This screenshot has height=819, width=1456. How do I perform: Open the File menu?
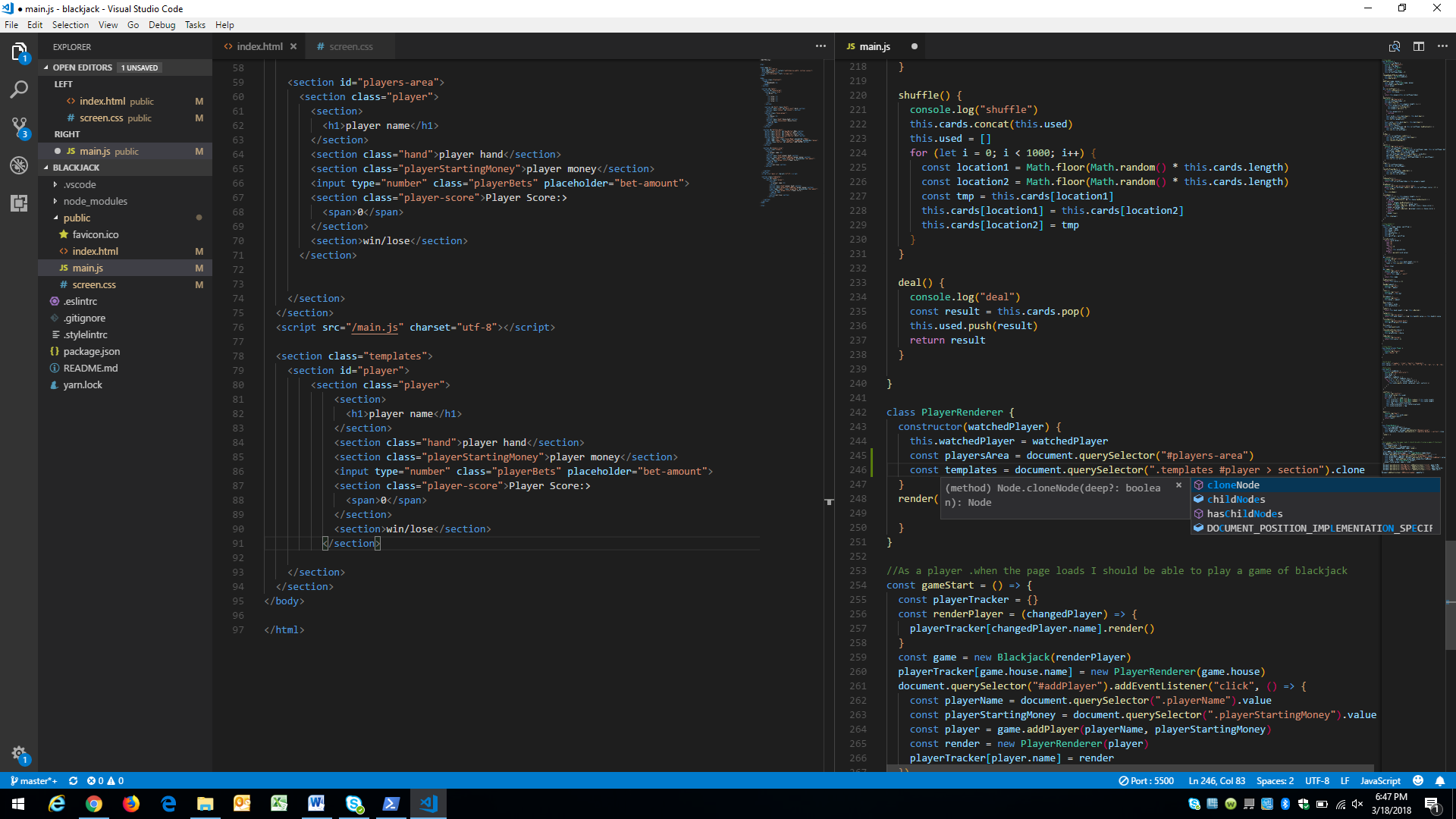pos(11,24)
